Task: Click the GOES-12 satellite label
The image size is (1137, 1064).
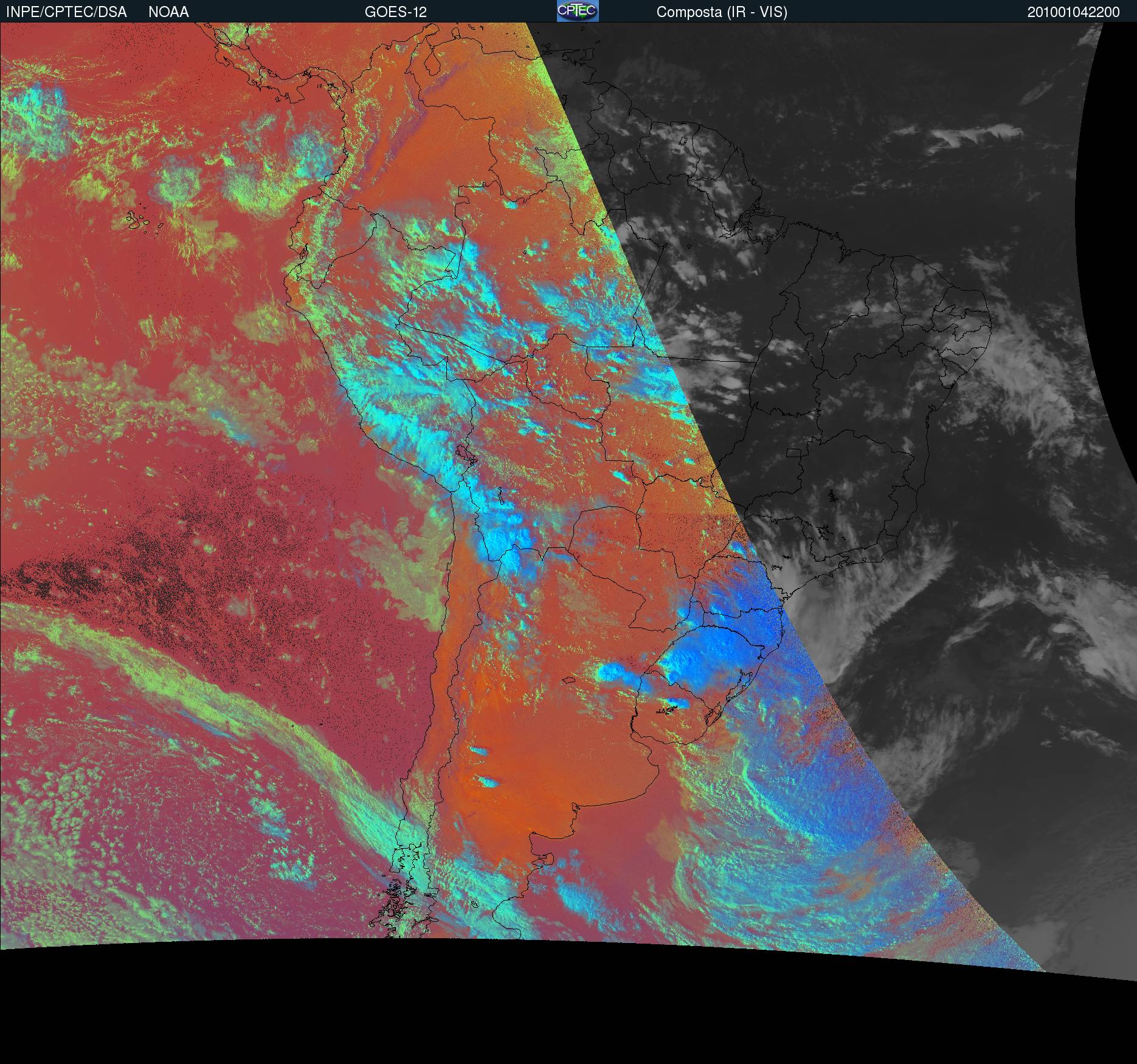Action: [x=395, y=12]
